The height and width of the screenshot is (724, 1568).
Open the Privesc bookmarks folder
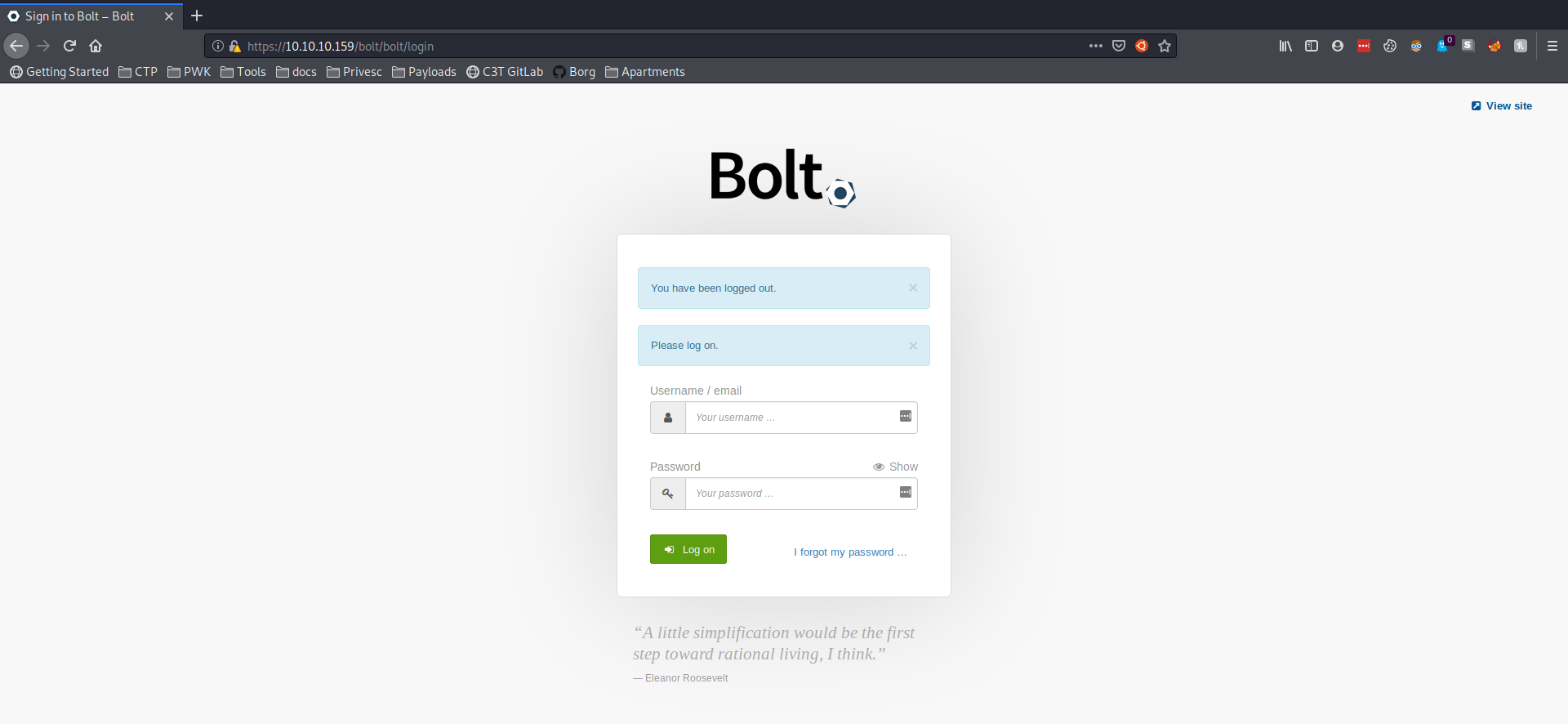pyautogui.click(x=354, y=72)
